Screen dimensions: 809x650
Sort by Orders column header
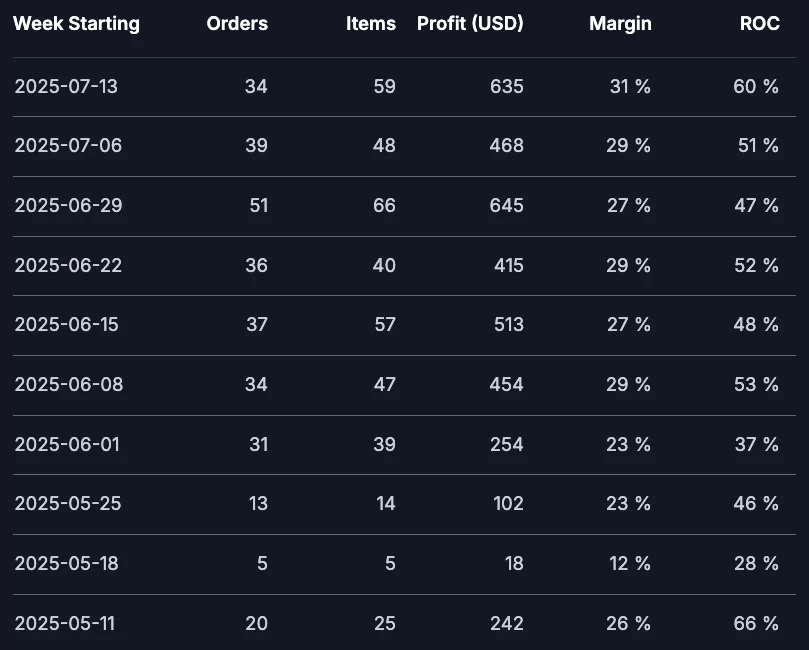coord(237,23)
